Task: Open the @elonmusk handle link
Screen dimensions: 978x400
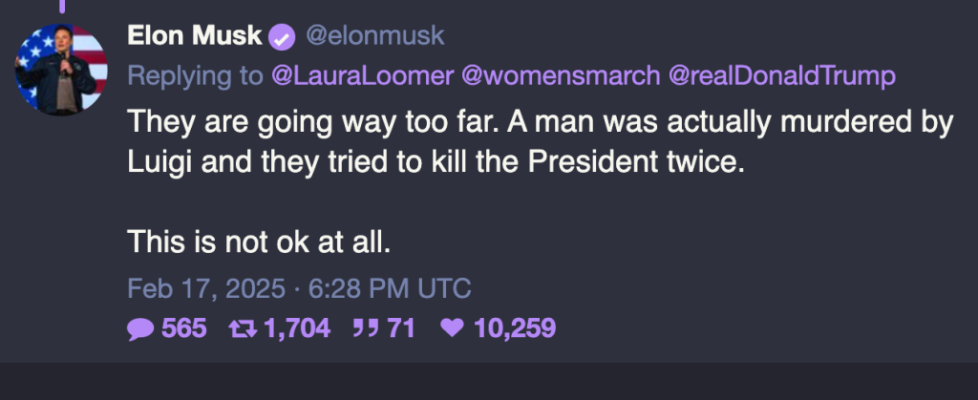Action: [374, 38]
